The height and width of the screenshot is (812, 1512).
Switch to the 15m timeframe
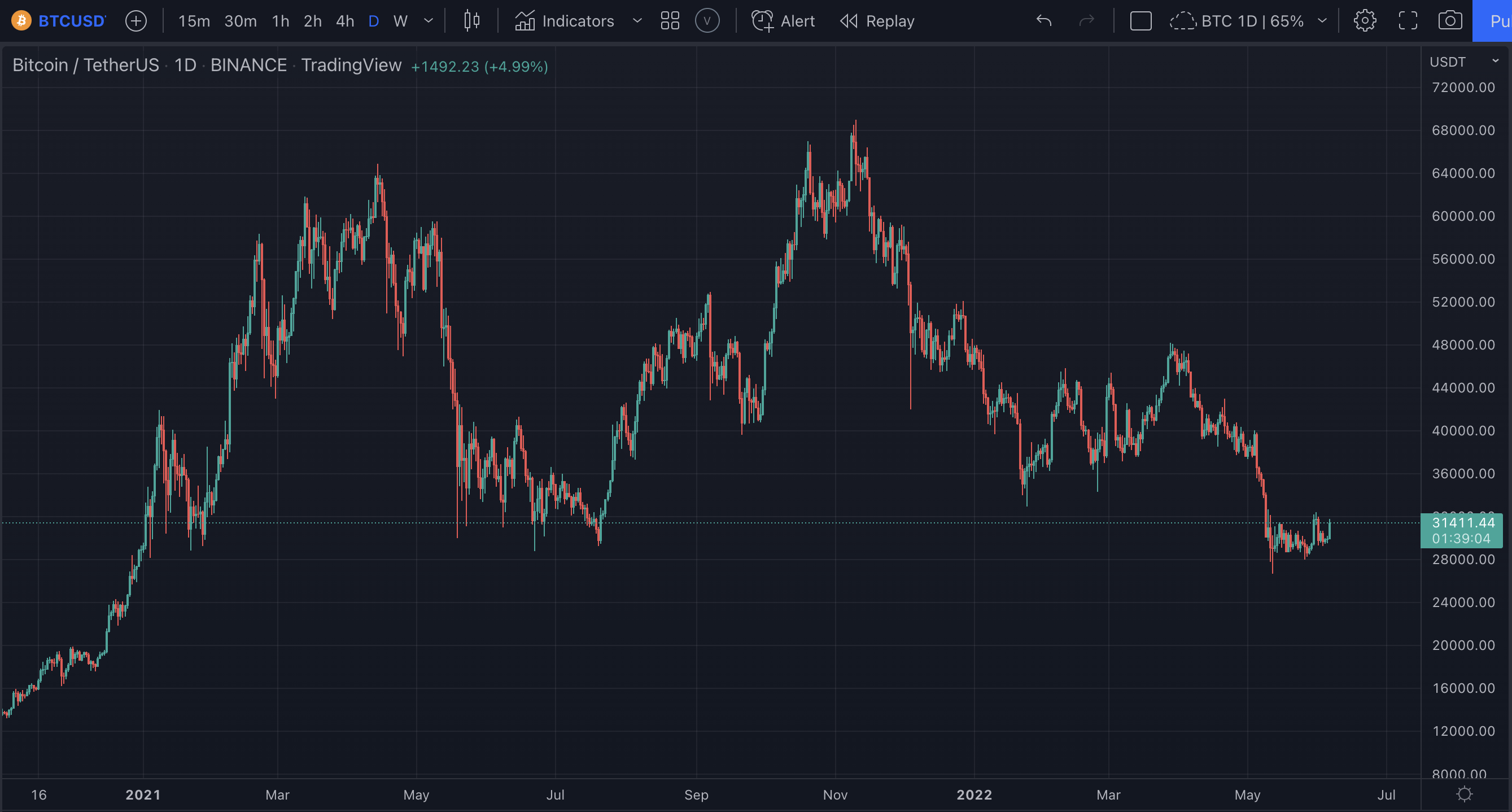click(194, 21)
